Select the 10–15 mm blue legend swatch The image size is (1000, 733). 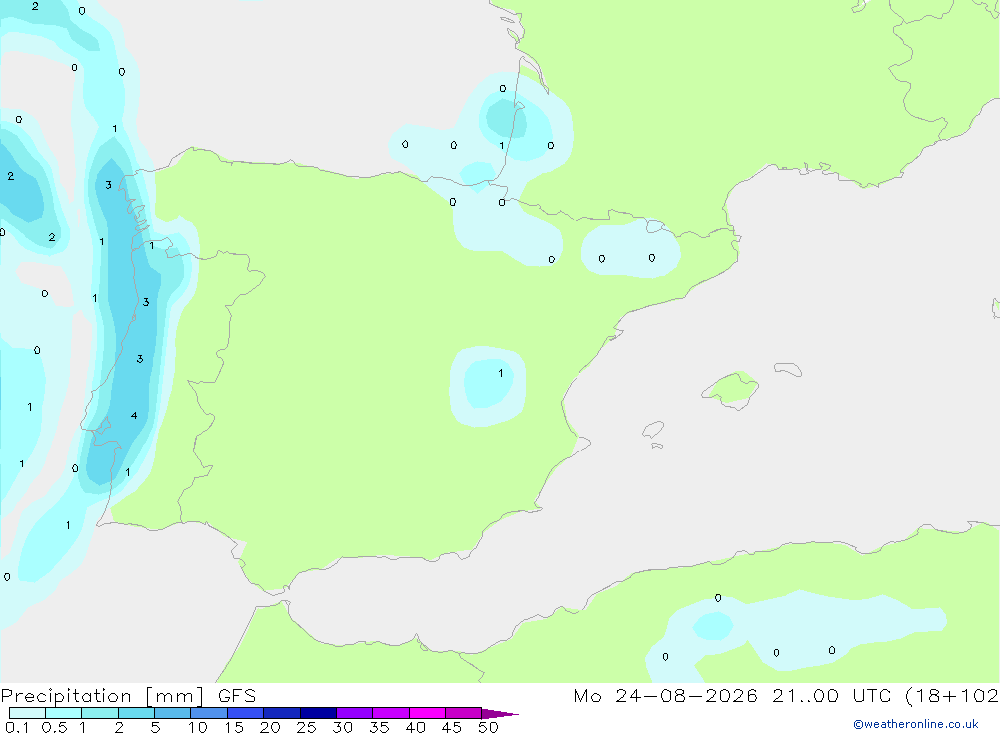209,713
